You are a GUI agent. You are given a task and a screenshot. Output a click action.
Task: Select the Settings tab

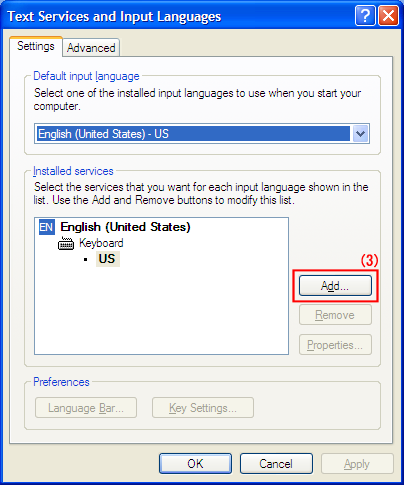coord(36,46)
